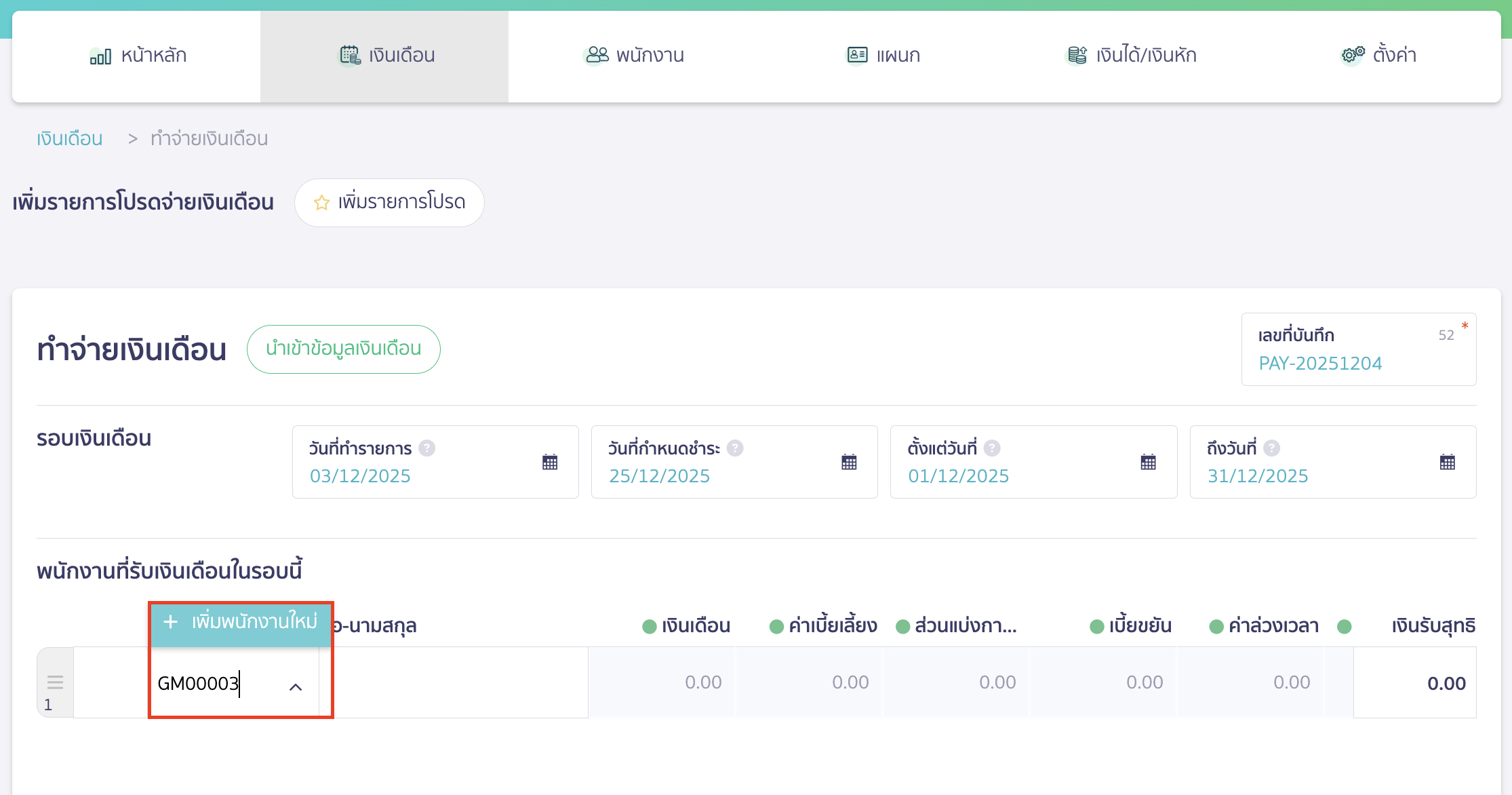Click เพิ่มรายการโปรด favorite button
The image size is (1512, 795).
click(x=389, y=202)
